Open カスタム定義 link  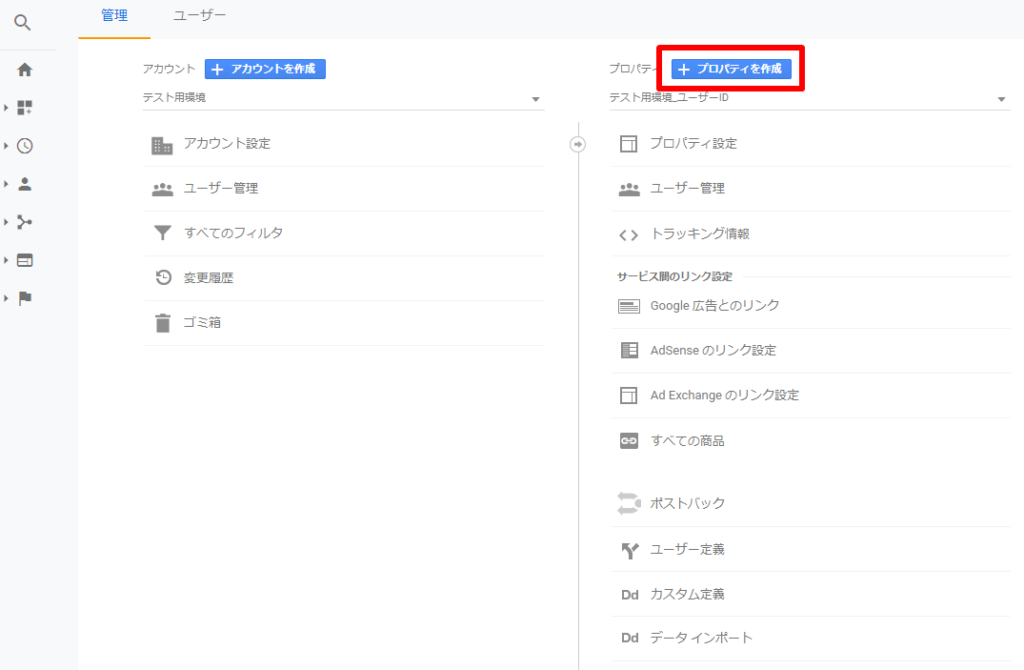(687, 594)
